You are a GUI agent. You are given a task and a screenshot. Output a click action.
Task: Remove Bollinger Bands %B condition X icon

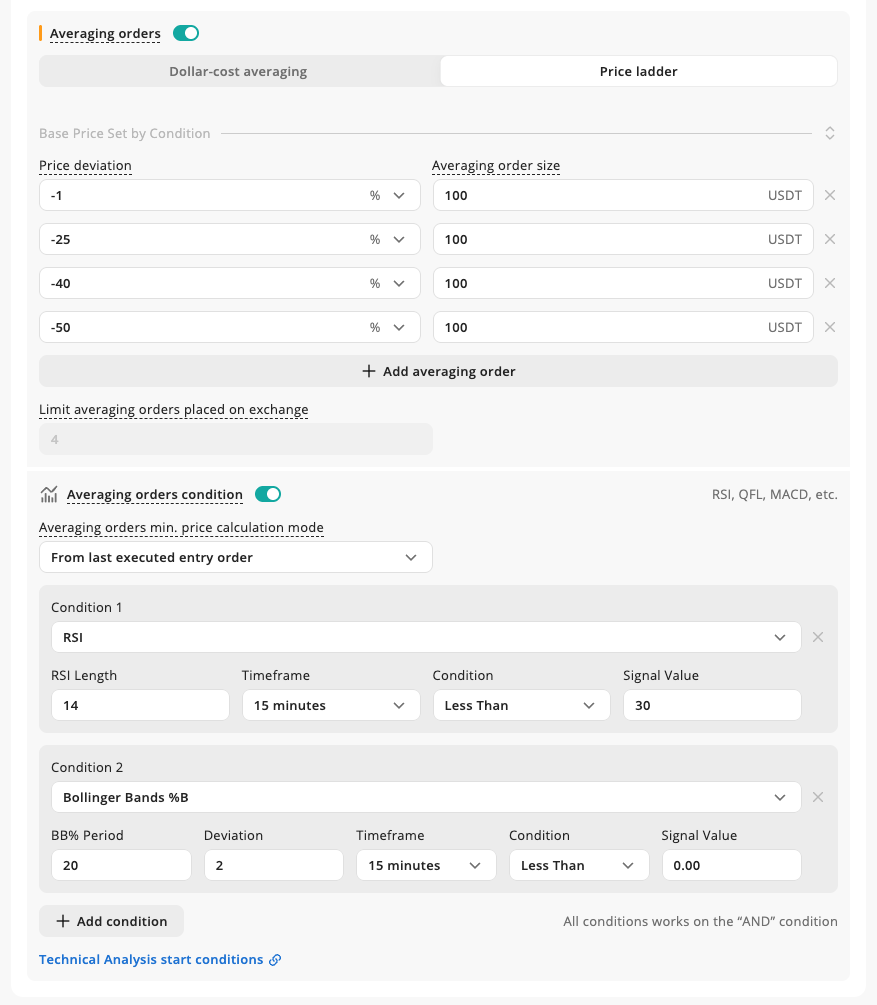[x=818, y=797]
